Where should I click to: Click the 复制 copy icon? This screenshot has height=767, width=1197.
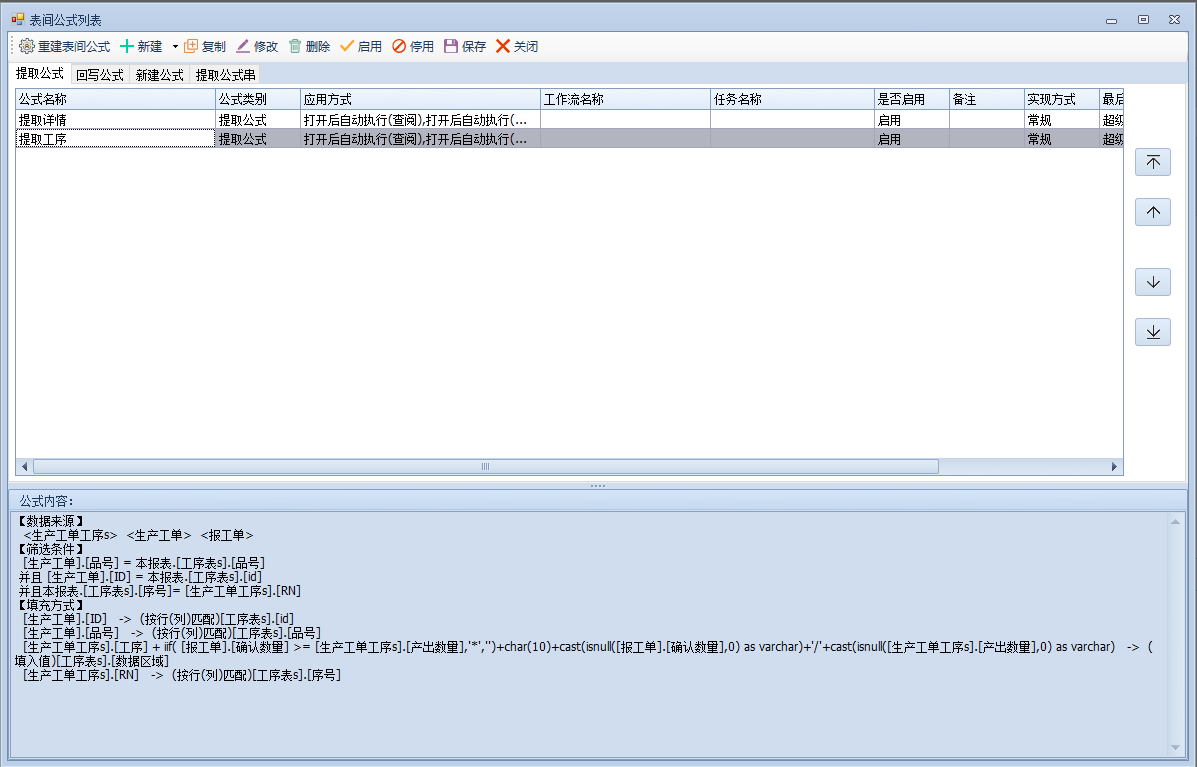click(x=191, y=46)
